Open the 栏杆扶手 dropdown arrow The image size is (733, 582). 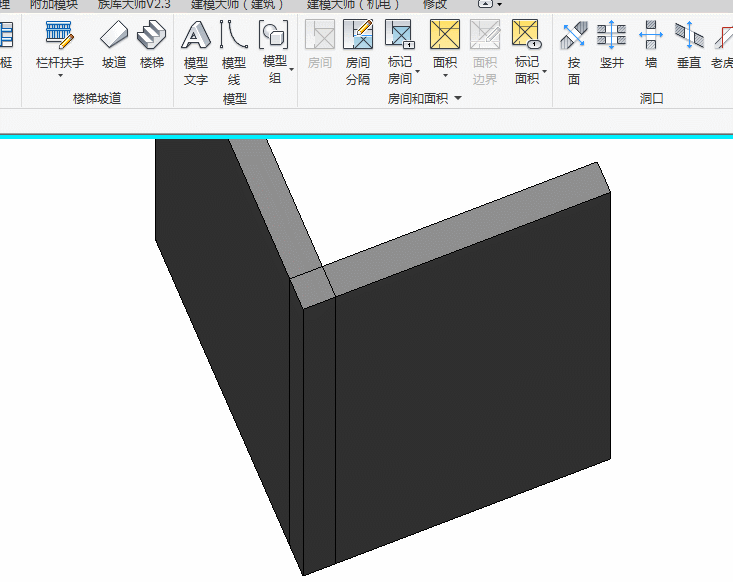tap(60, 76)
